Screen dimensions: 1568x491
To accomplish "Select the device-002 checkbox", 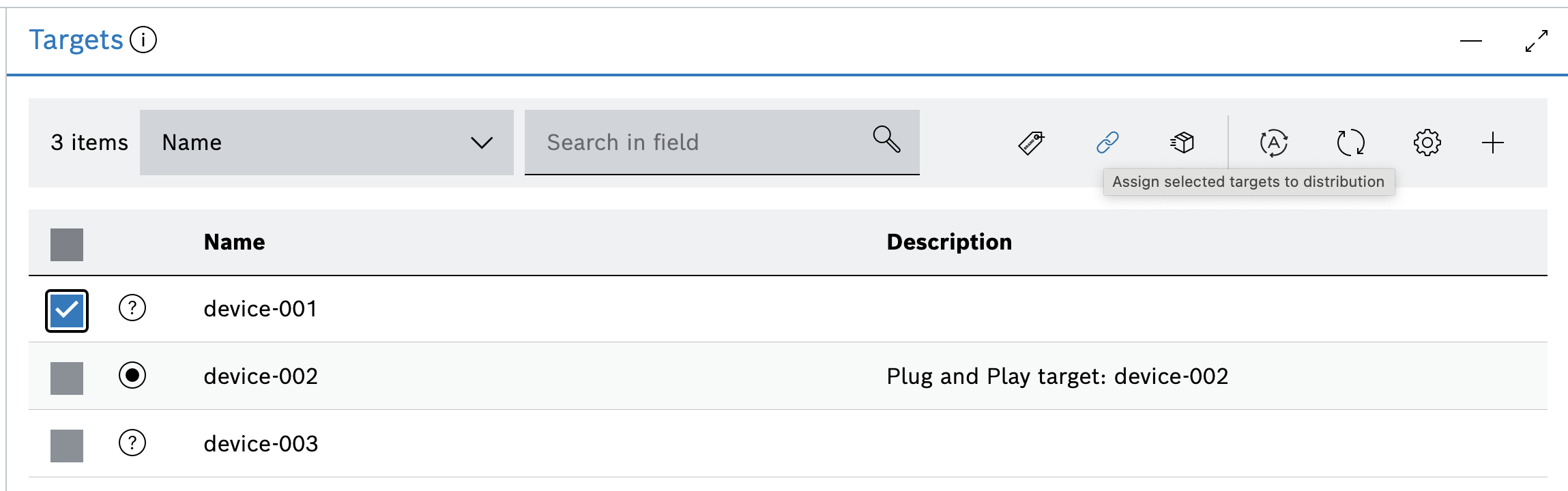I will coord(67,378).
